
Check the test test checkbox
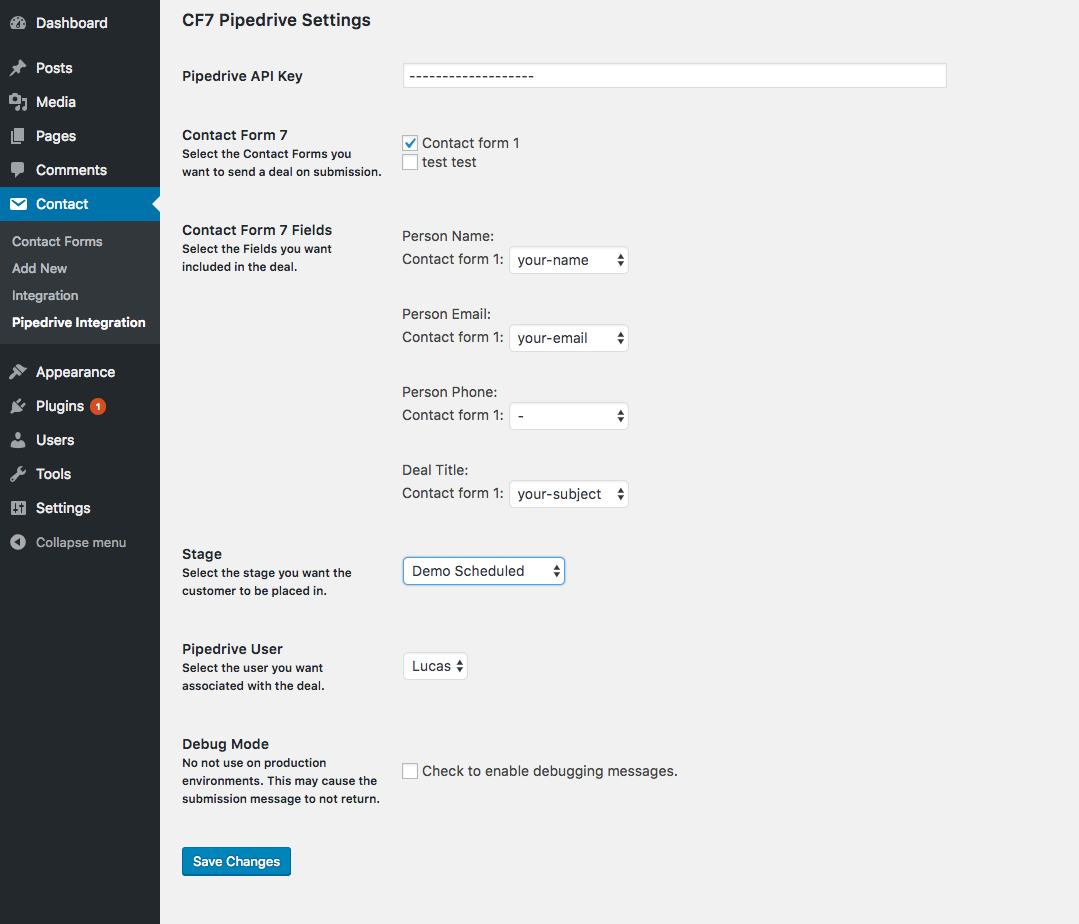click(x=410, y=162)
